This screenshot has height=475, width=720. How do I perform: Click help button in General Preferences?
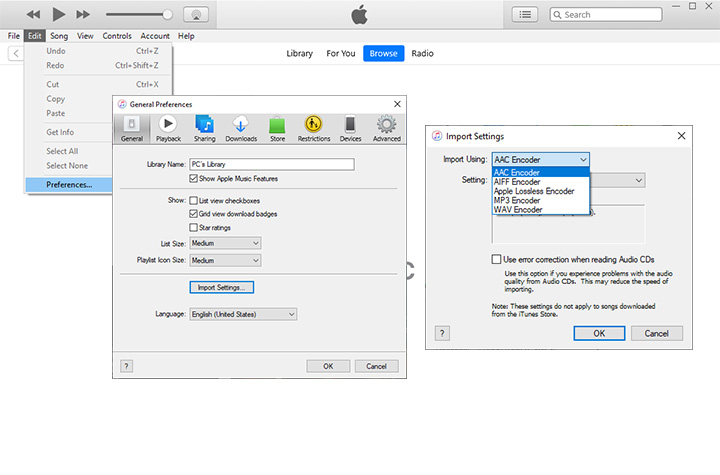126,366
